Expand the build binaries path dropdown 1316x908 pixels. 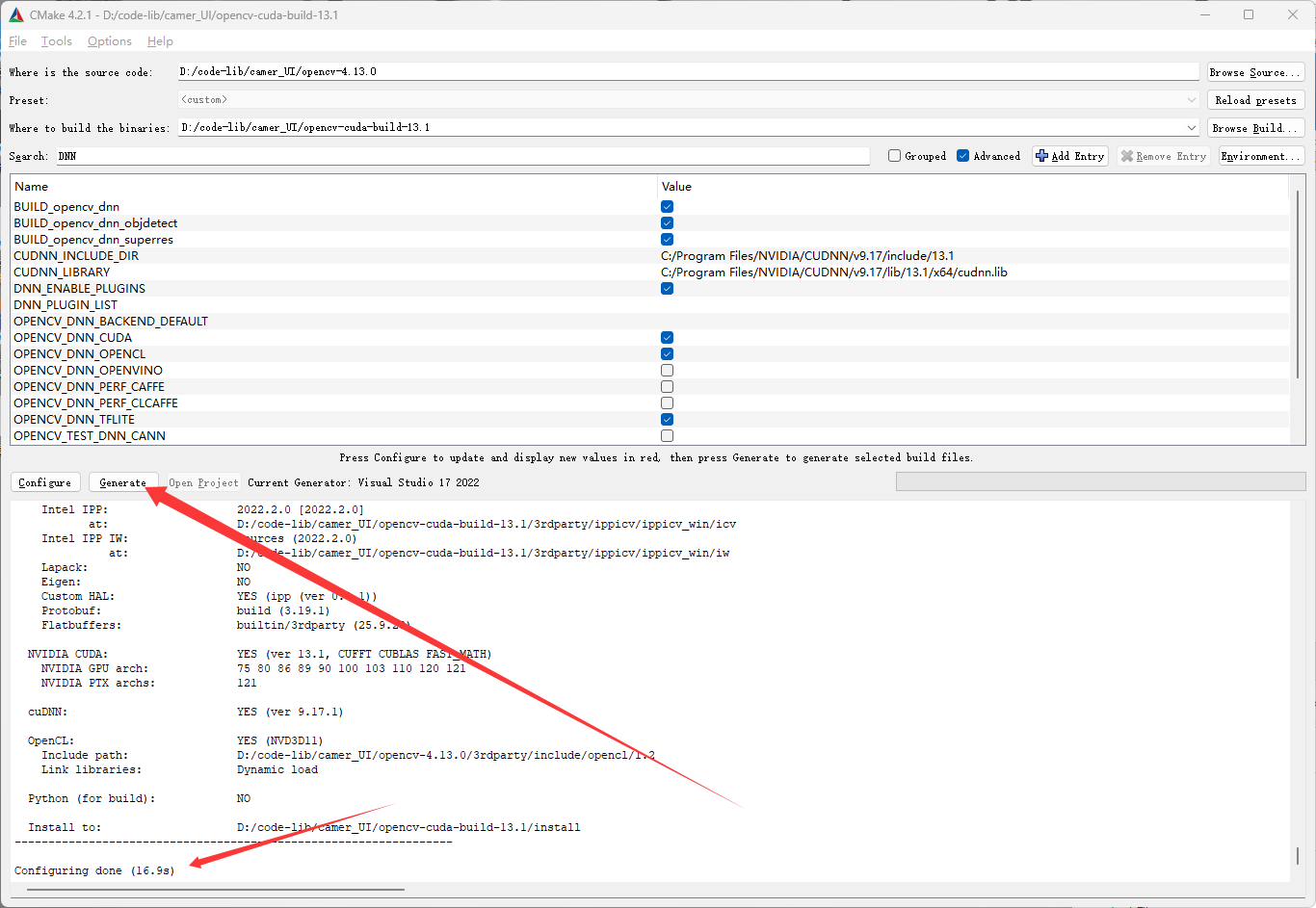coord(1192,128)
